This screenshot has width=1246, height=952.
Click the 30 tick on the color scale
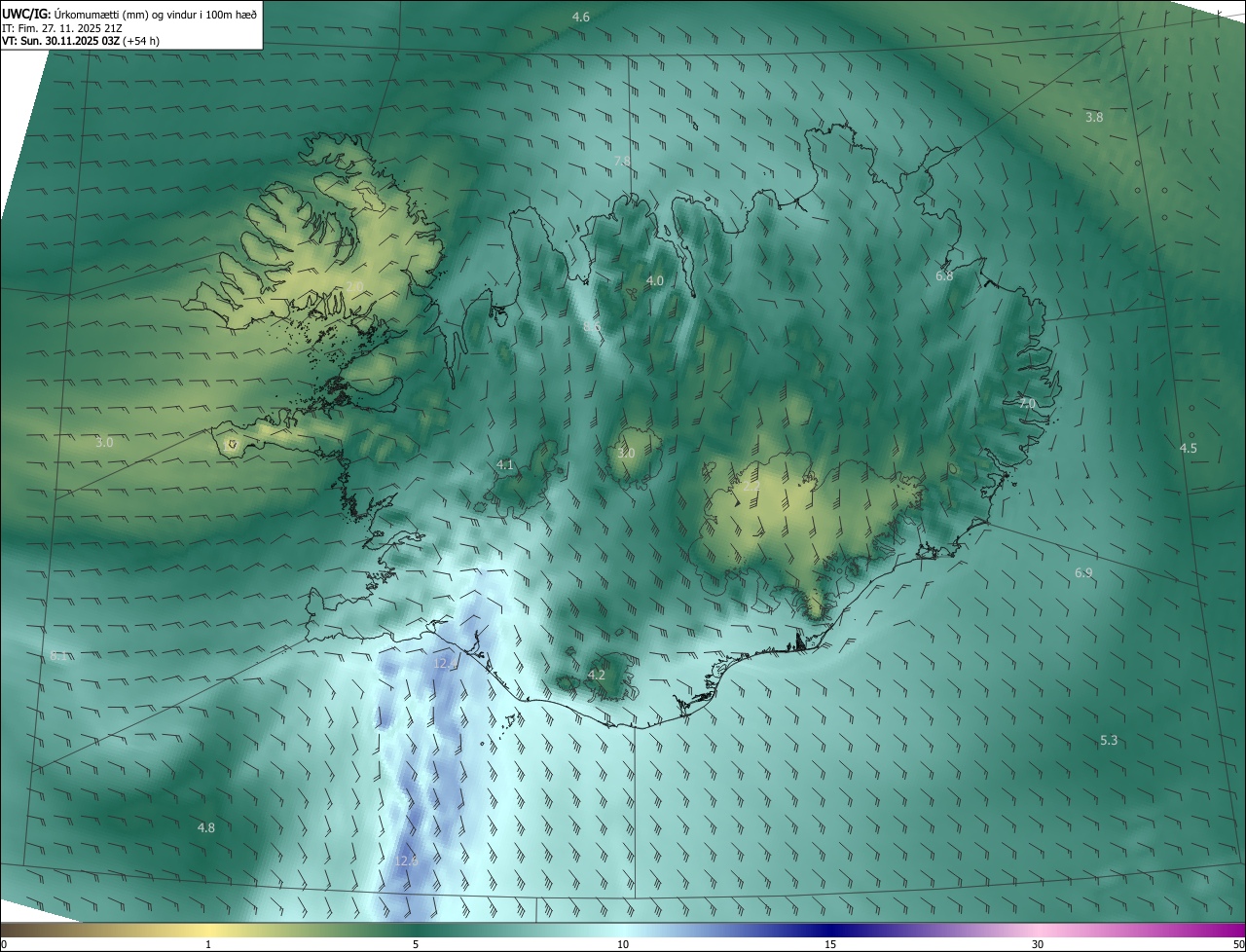coord(1038,945)
